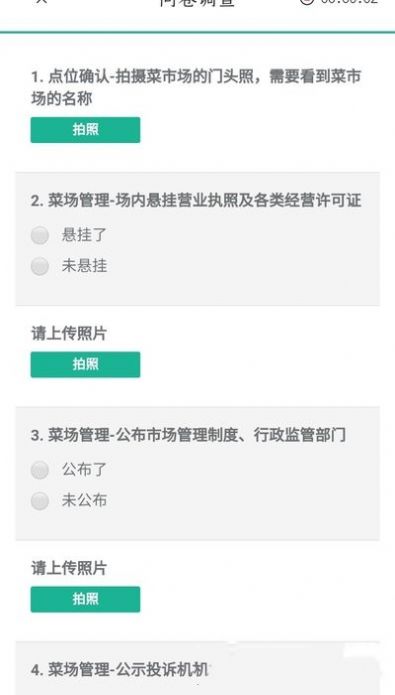Tap 拍照 button below question 3 upload prompt
The image size is (395, 695).
pos(85,599)
